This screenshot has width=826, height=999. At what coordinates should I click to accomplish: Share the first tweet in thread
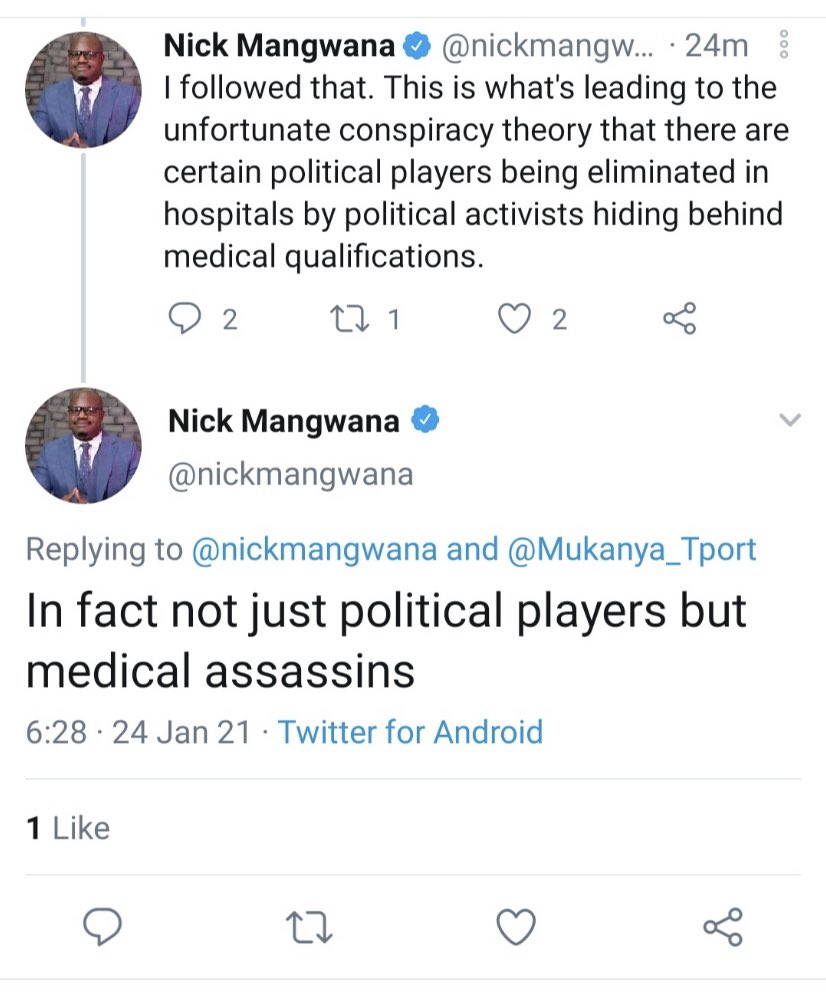(x=679, y=319)
